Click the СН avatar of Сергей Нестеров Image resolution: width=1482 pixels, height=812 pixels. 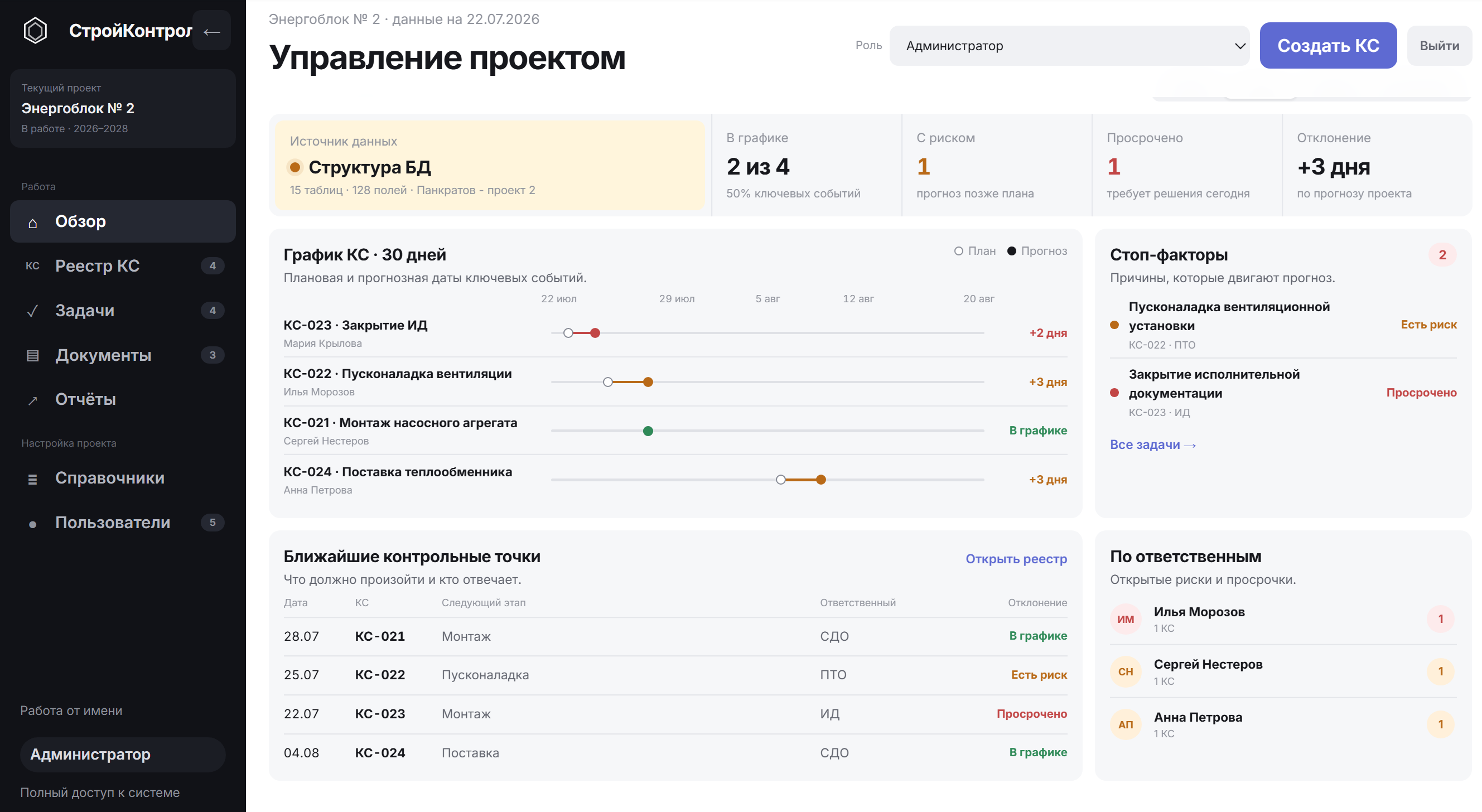point(1126,671)
